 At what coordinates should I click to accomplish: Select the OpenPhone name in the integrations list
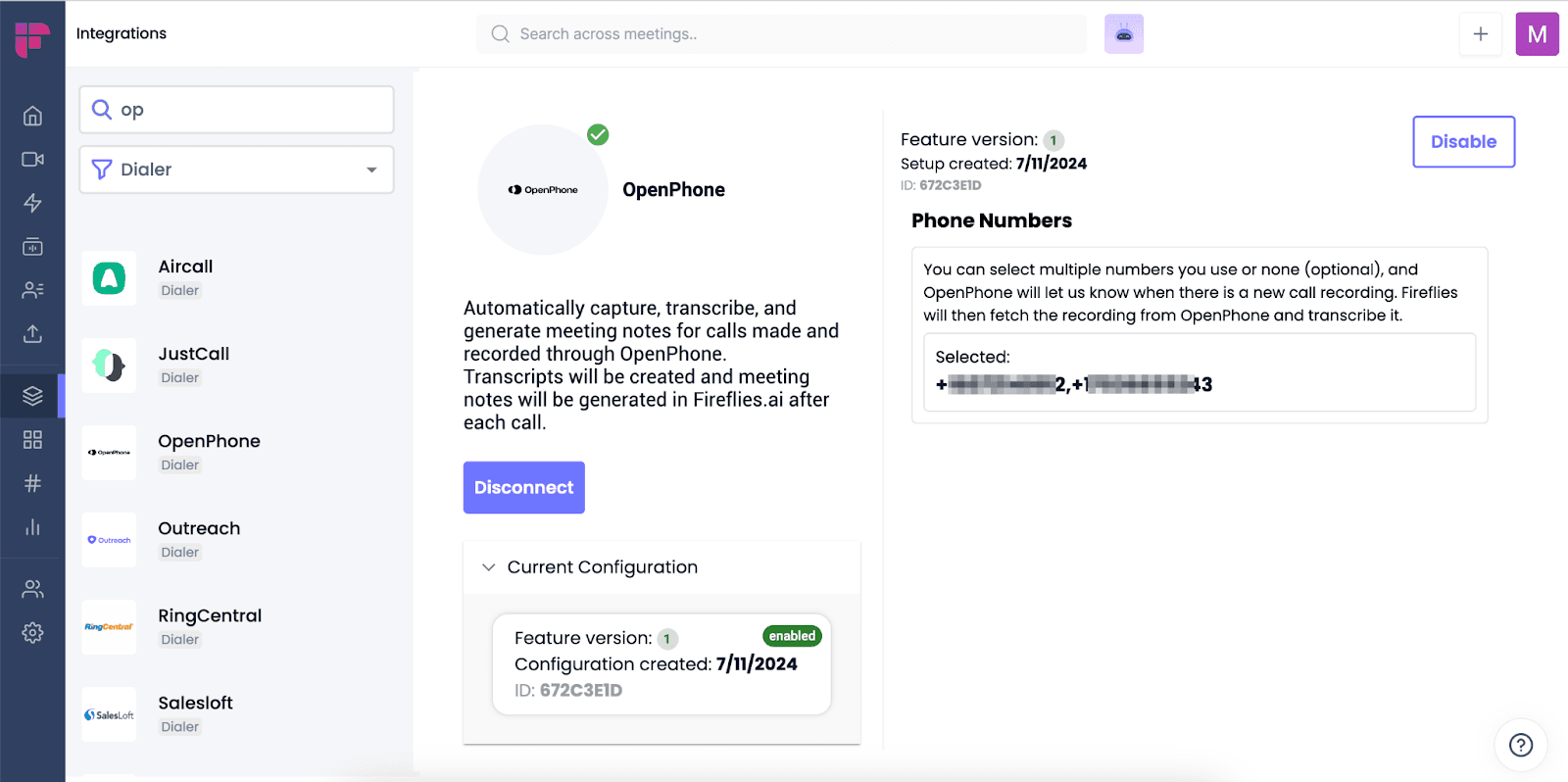click(x=210, y=441)
